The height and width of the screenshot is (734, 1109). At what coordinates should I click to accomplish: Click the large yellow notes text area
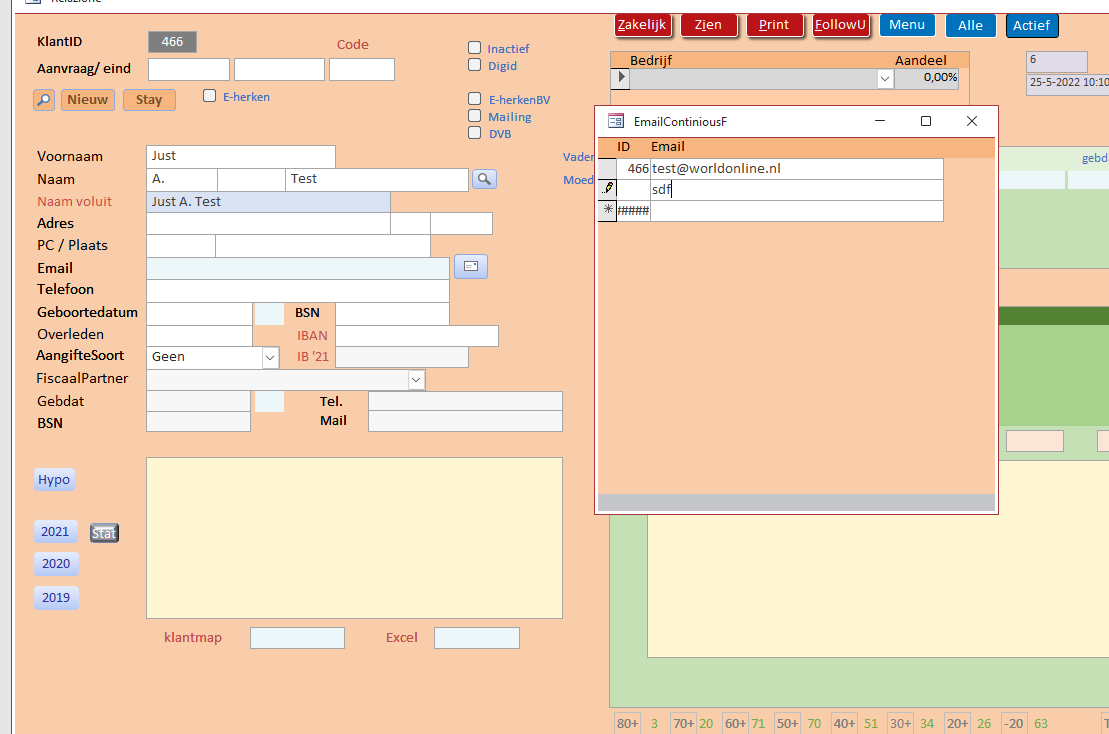pos(354,538)
